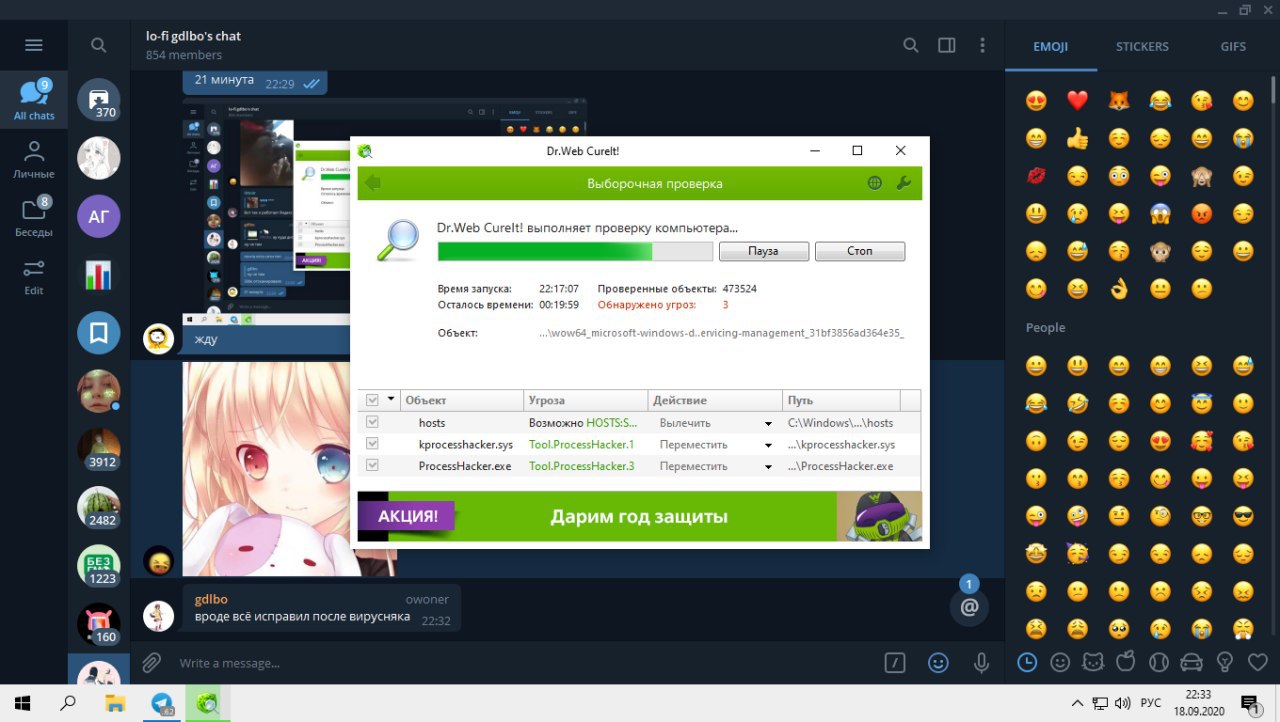Switch to the GIFS tab

1233,46
